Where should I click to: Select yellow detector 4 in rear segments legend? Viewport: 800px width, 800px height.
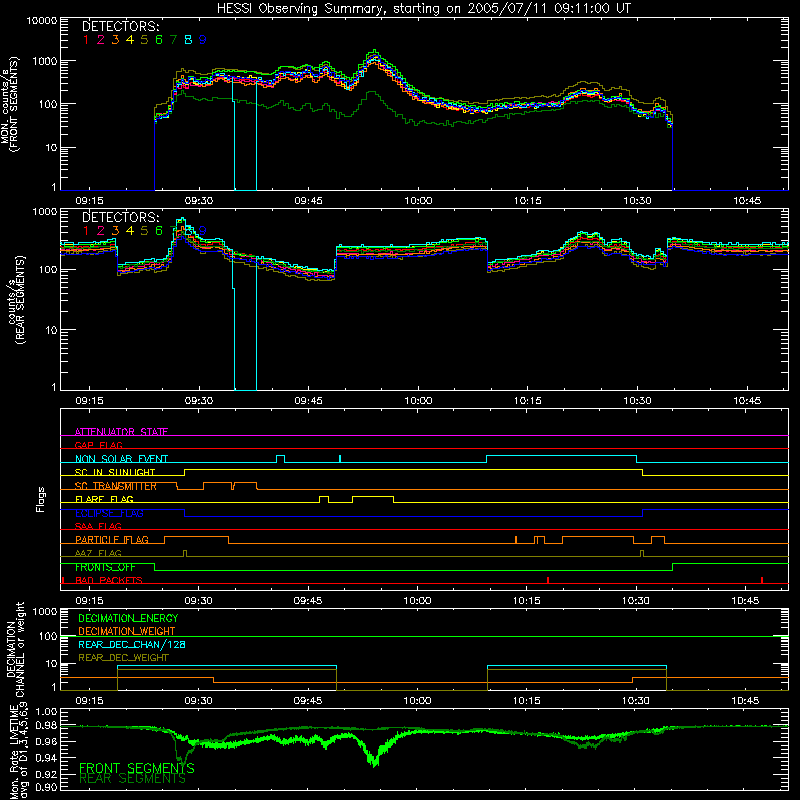[130, 231]
